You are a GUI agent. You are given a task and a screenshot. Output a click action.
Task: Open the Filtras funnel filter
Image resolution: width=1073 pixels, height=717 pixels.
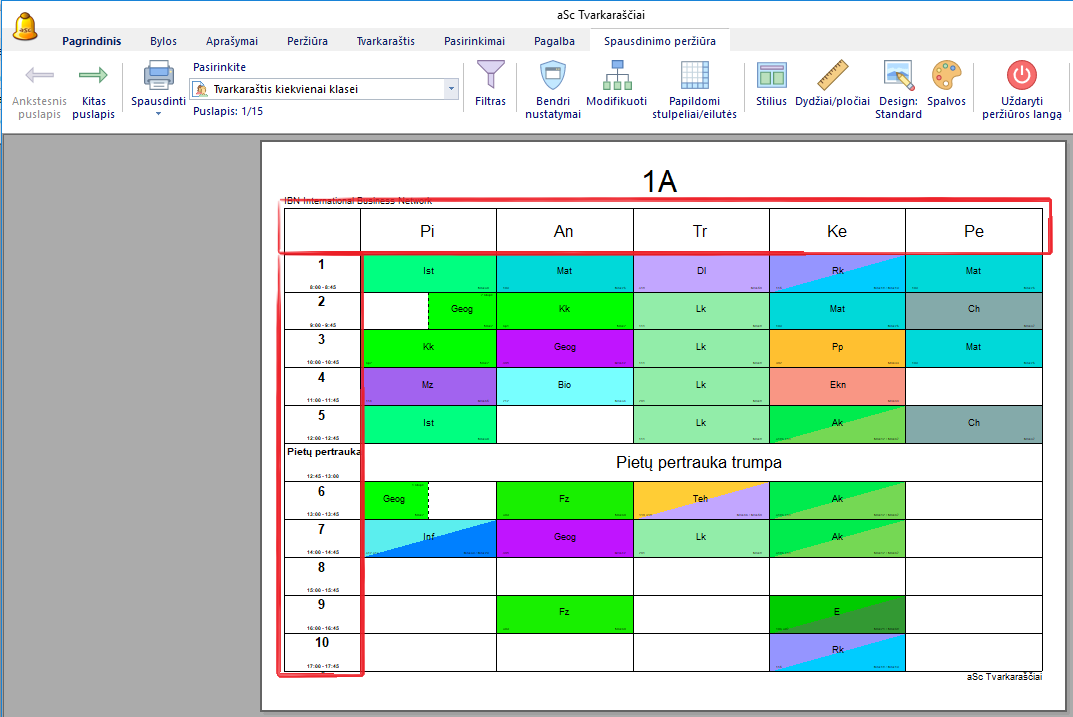pos(490,76)
